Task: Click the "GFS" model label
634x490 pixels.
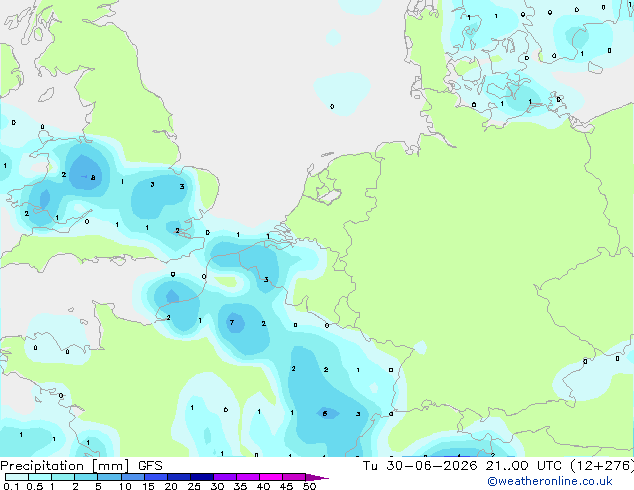Action: point(150,466)
